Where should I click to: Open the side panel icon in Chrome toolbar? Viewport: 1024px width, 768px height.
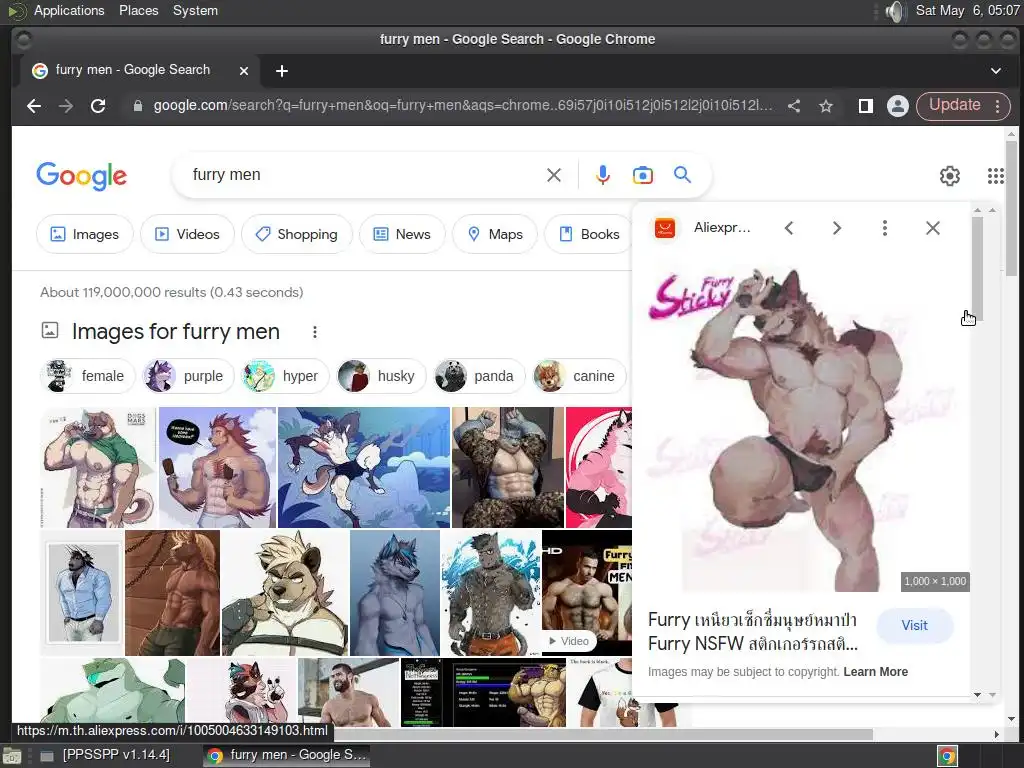[865, 106]
